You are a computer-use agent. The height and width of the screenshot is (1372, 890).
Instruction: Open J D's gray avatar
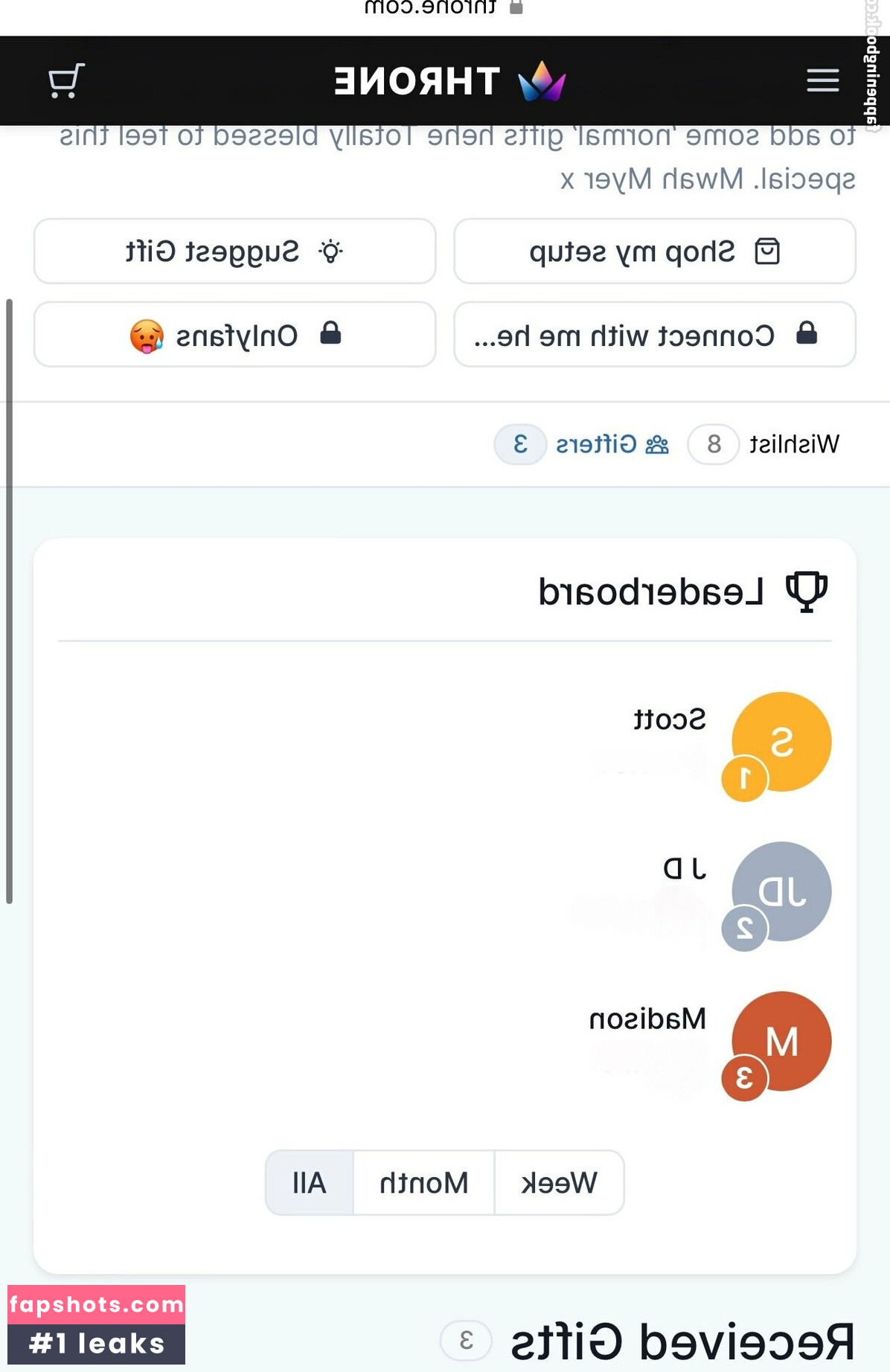(781, 892)
